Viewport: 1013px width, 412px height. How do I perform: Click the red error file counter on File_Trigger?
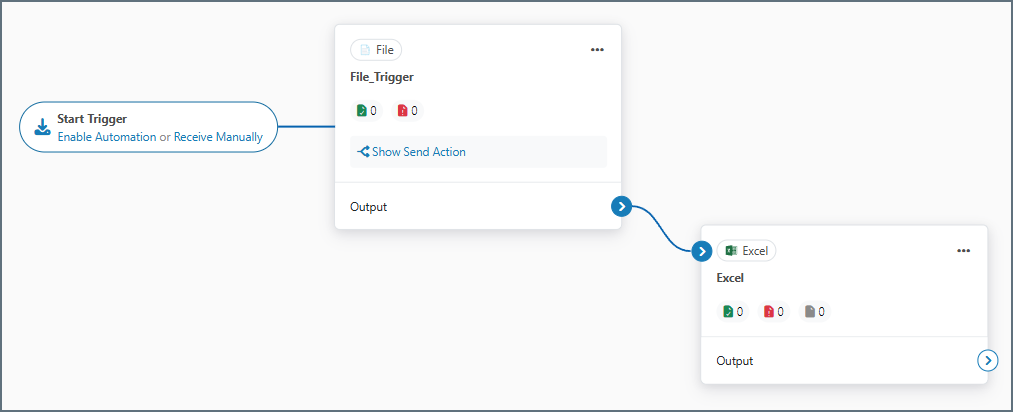[408, 111]
